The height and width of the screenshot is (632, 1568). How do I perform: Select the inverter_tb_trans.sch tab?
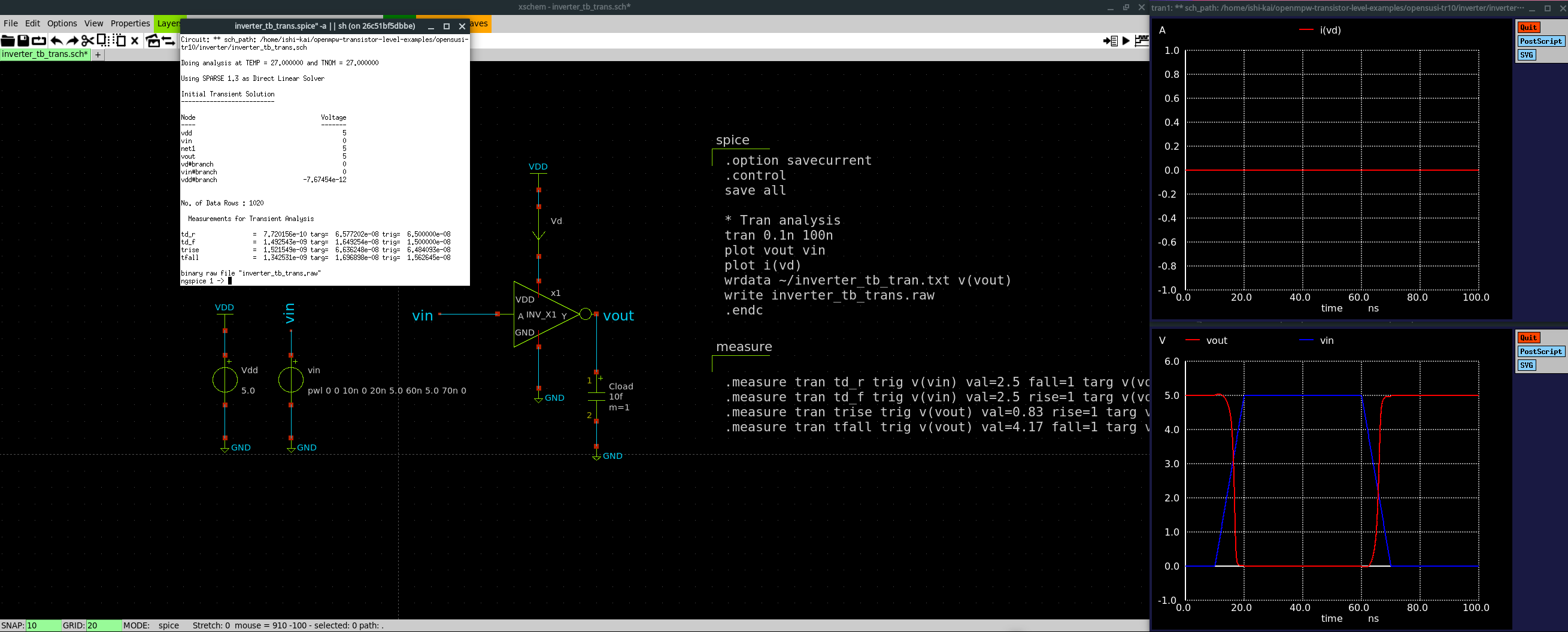click(45, 54)
